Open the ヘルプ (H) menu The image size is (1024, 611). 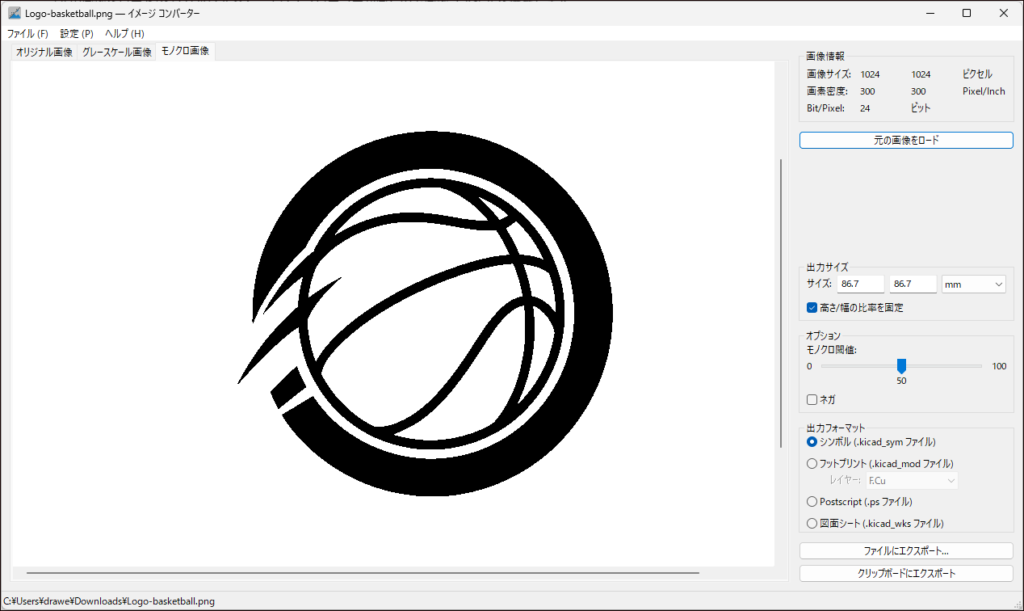pos(124,33)
